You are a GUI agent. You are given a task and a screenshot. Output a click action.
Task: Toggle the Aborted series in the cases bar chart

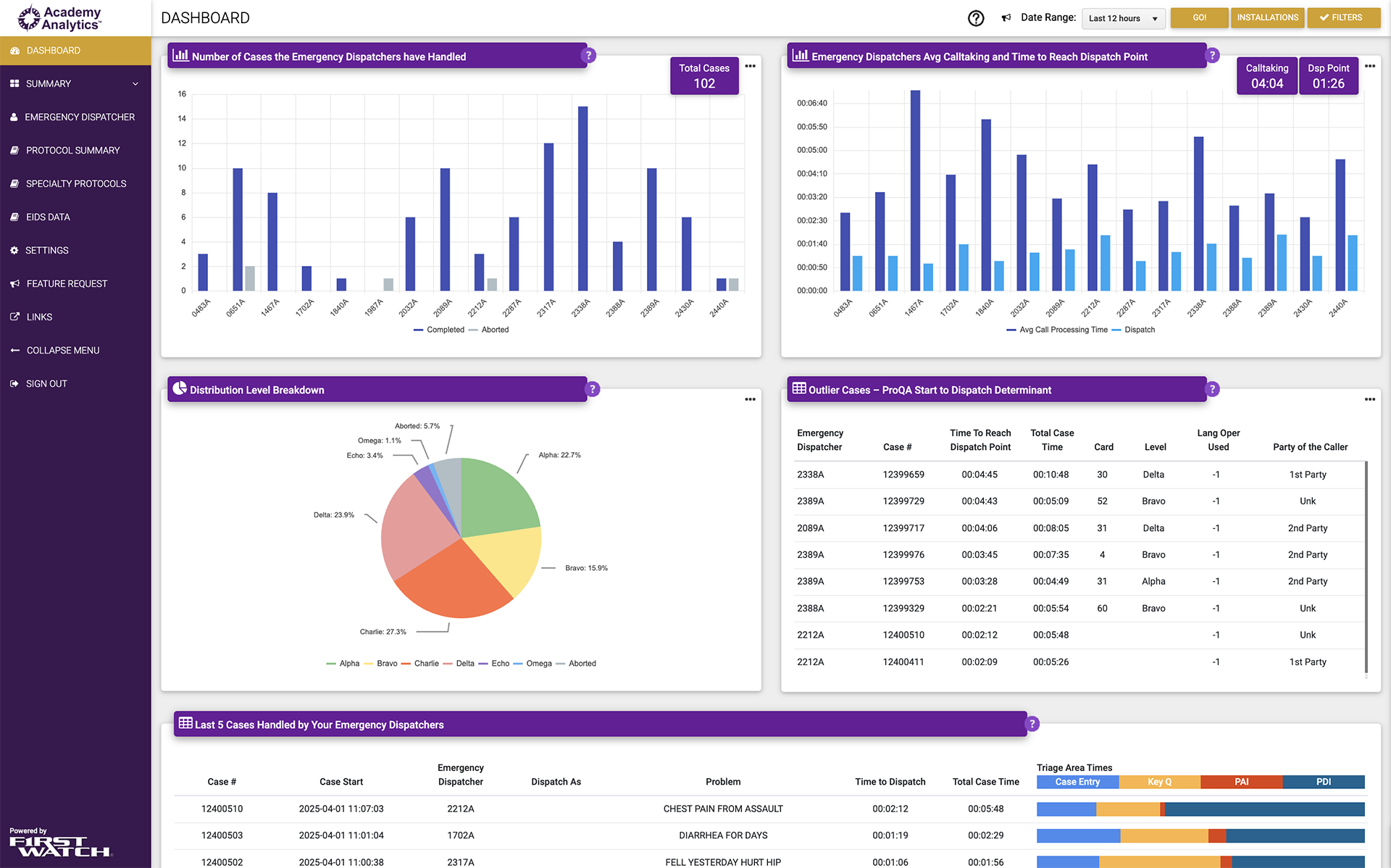[x=496, y=330]
